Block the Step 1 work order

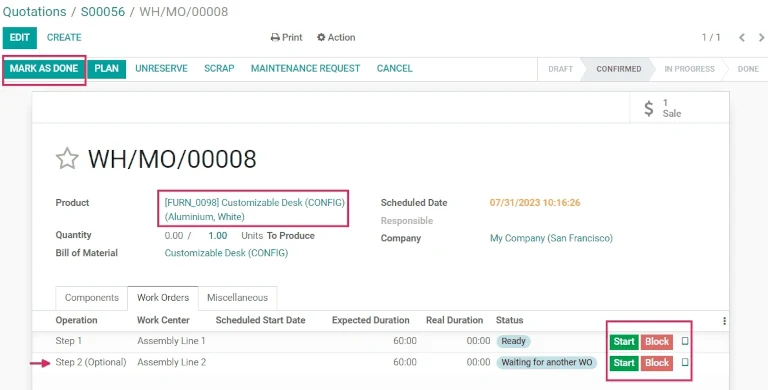[657, 341]
